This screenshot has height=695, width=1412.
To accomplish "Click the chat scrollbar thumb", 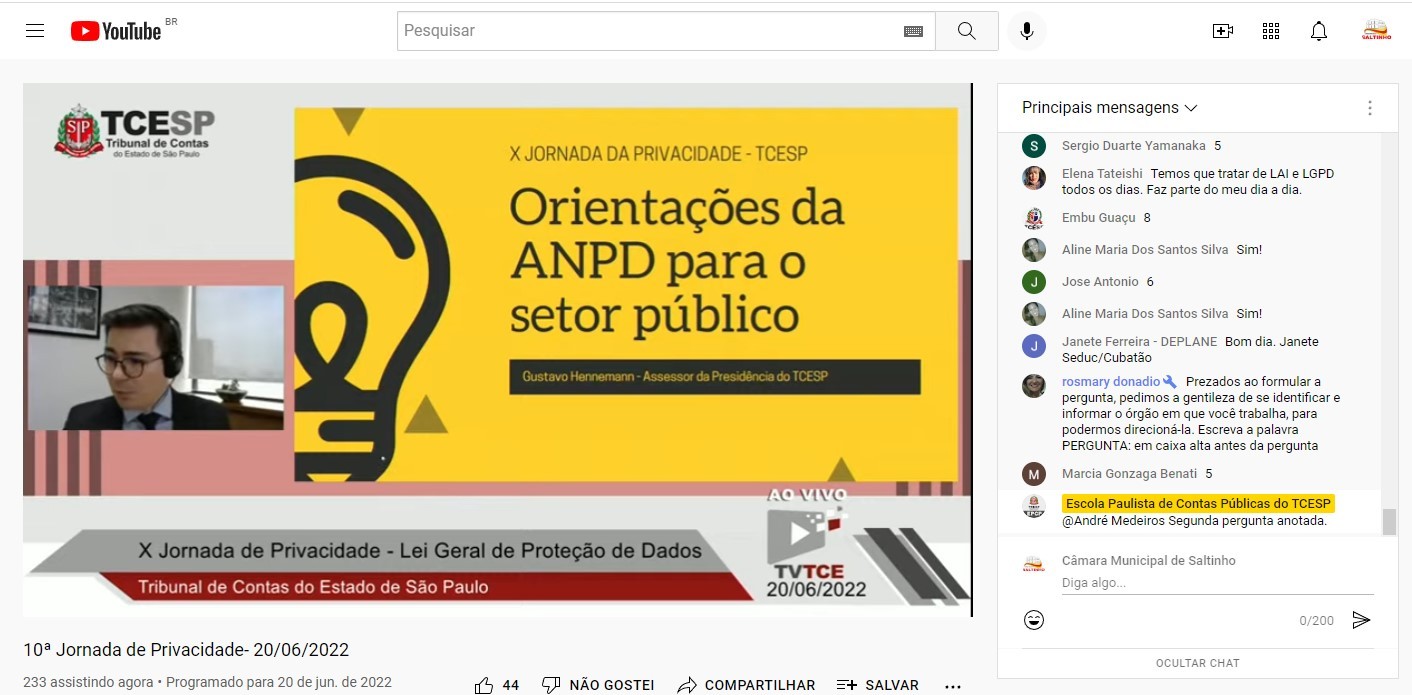I will (x=1389, y=521).
